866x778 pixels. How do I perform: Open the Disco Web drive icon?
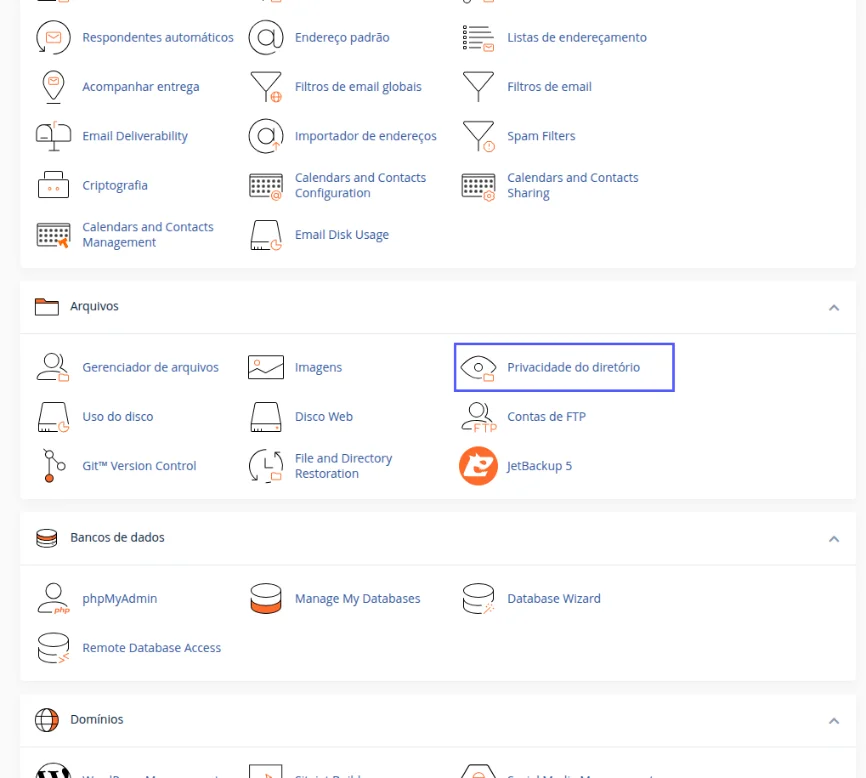click(x=266, y=417)
